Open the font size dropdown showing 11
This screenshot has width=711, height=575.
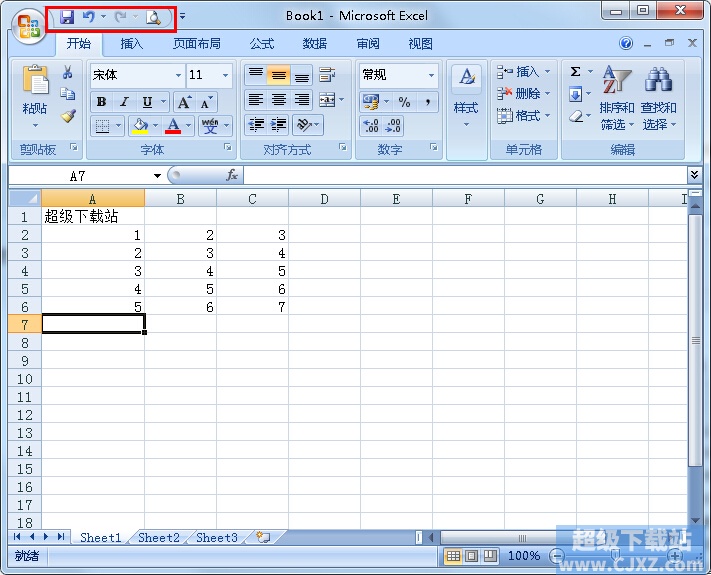225,75
